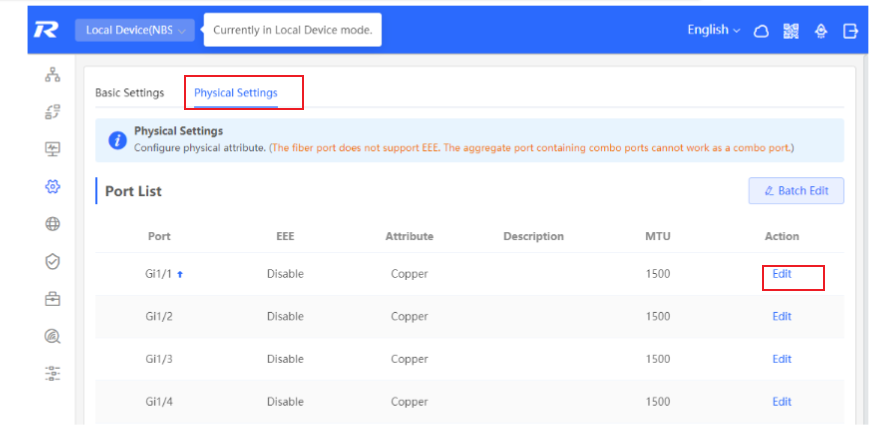Image resolution: width=870 pixels, height=445 pixels.
Task: Click the cloud icon in the header
Action: (x=761, y=31)
